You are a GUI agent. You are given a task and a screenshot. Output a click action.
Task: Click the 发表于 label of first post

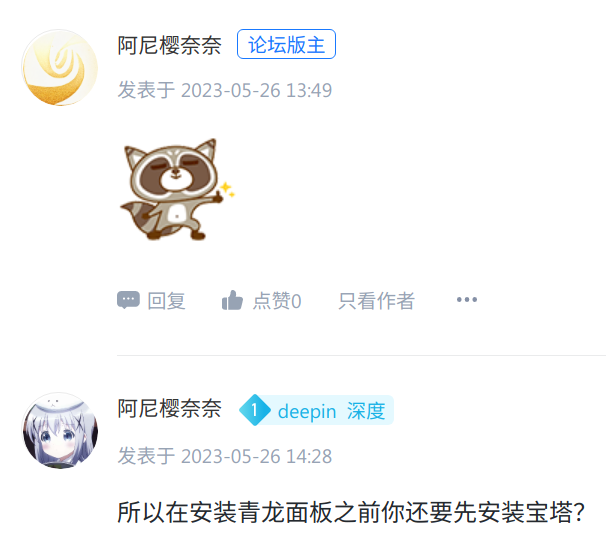[x=146, y=90]
